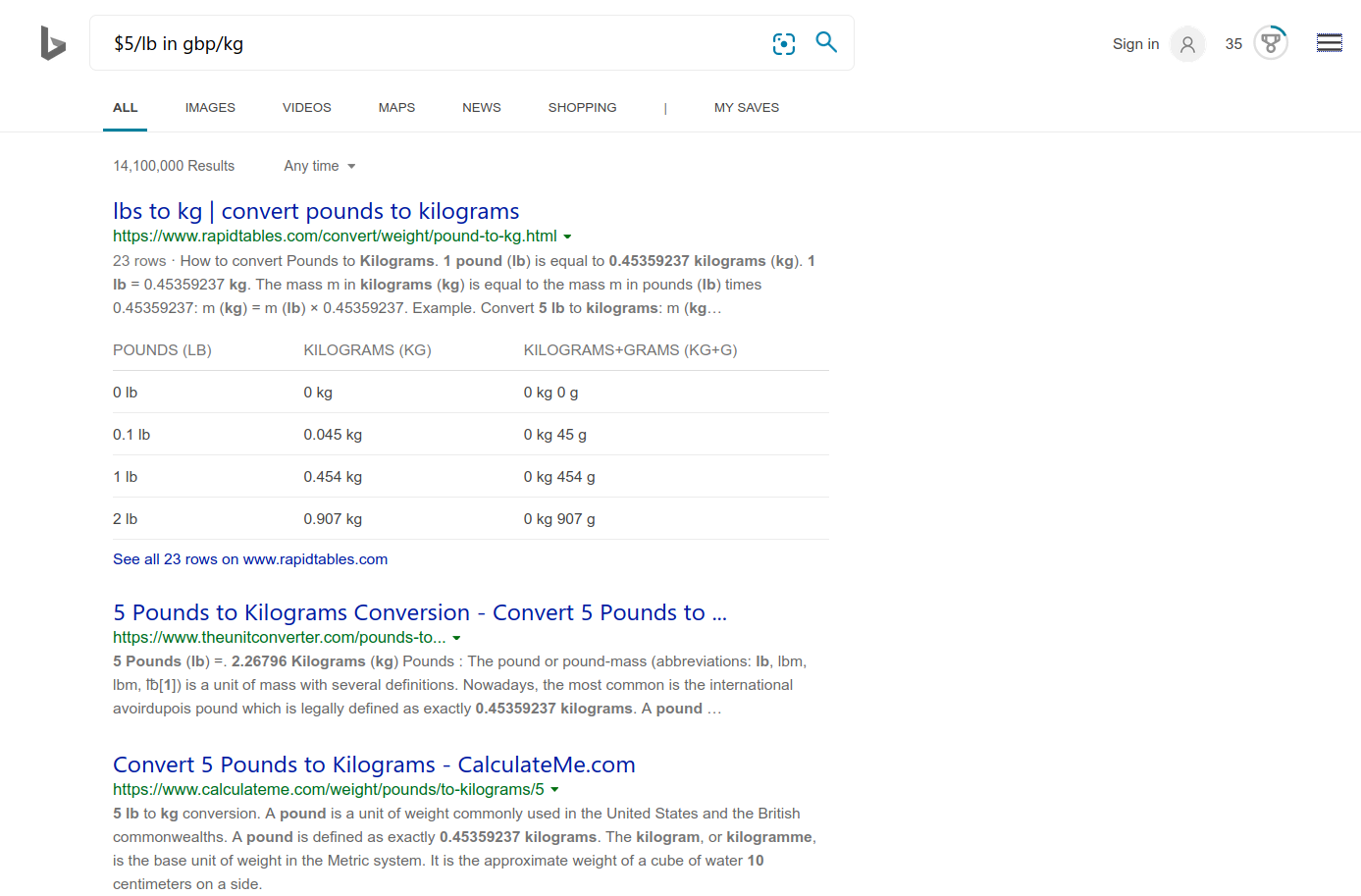The width and height of the screenshot is (1361, 896).
Task: Expand the Any time filter dropdown
Action: click(x=320, y=166)
